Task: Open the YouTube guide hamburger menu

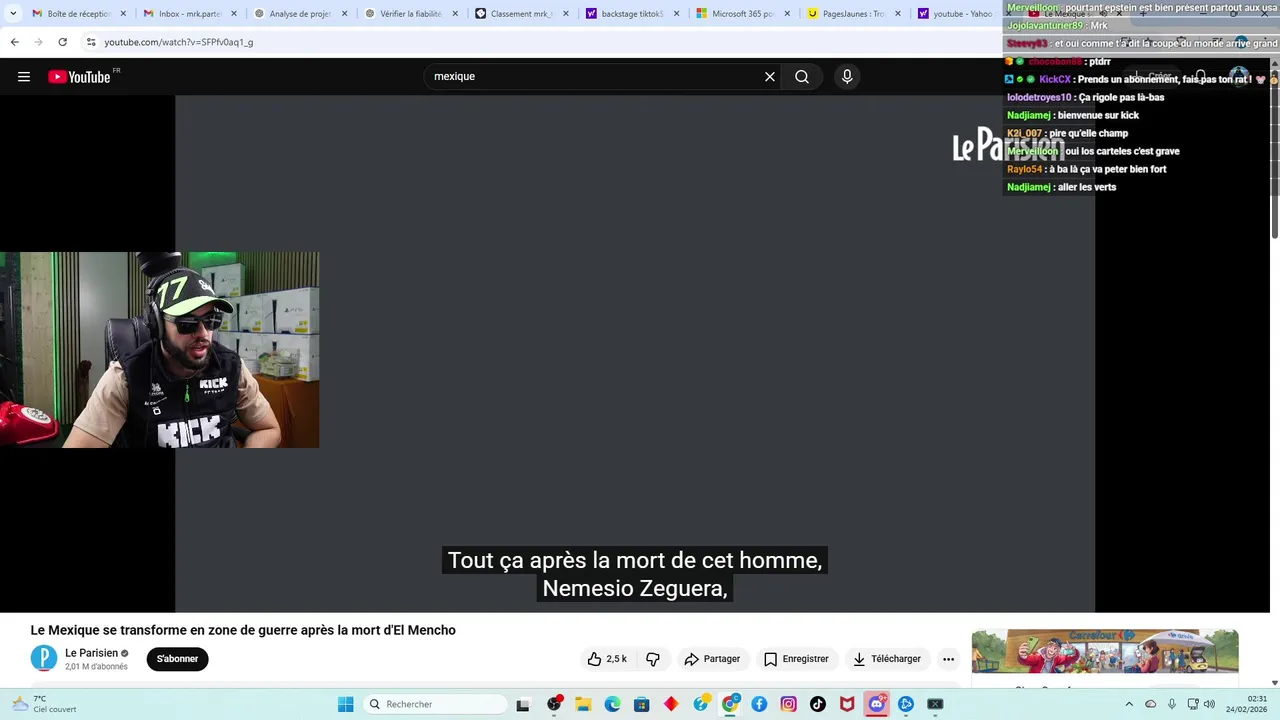Action: point(24,77)
